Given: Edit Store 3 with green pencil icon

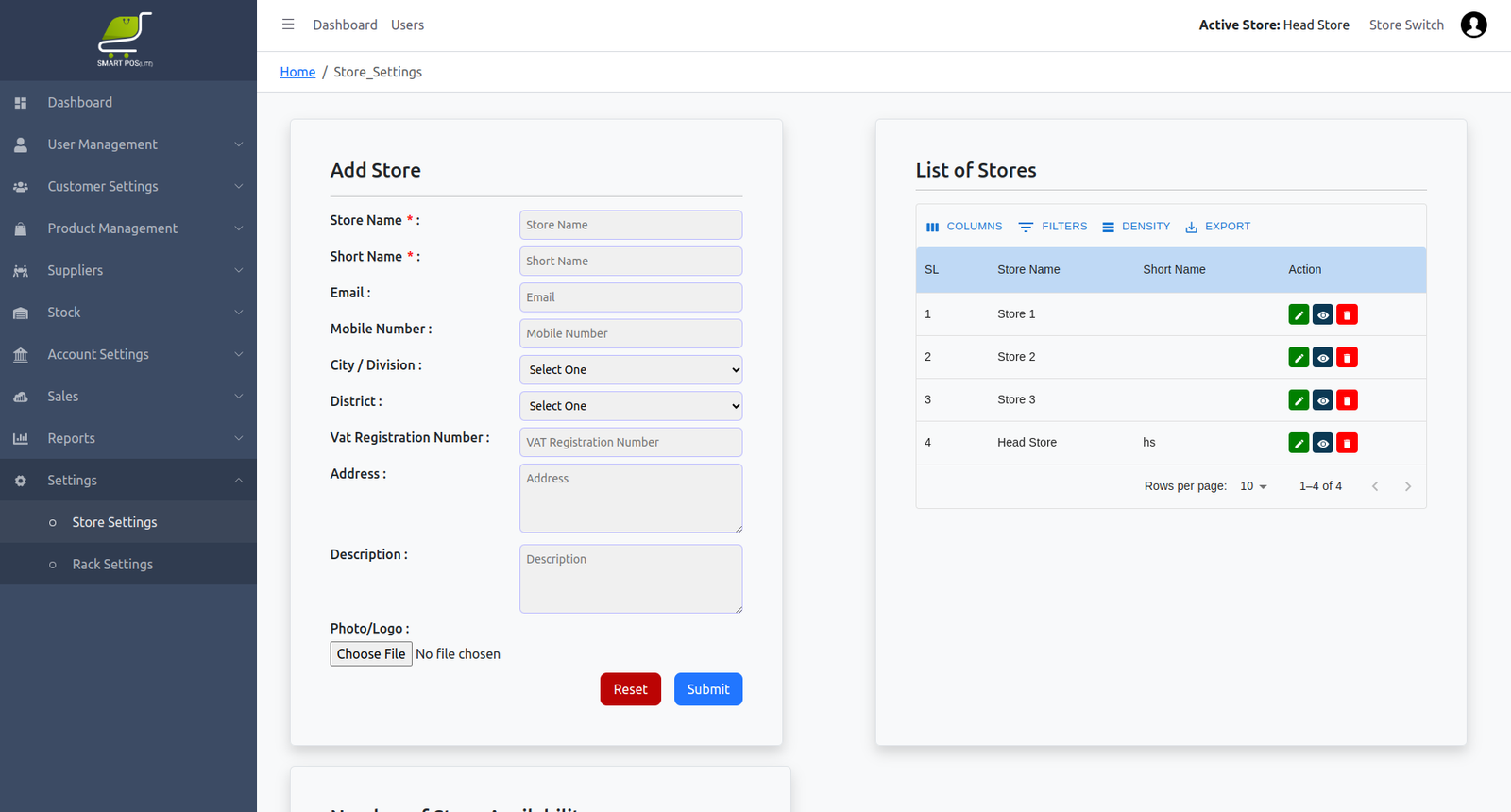Looking at the screenshot, I should tap(1299, 400).
